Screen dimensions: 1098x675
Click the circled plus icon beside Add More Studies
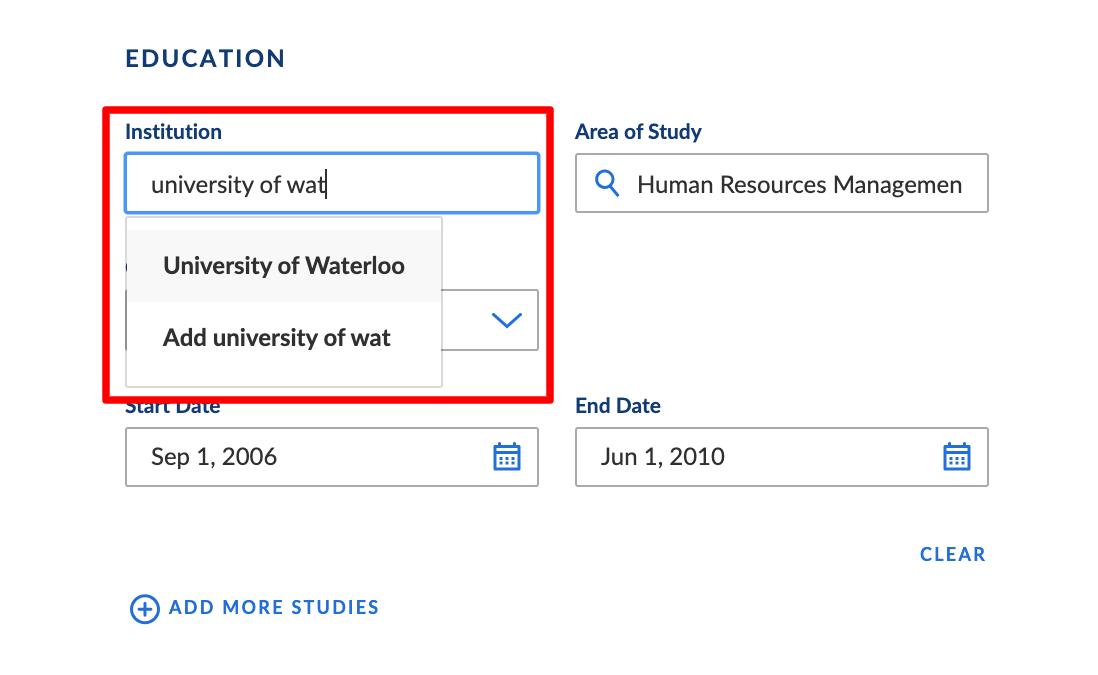pos(145,608)
